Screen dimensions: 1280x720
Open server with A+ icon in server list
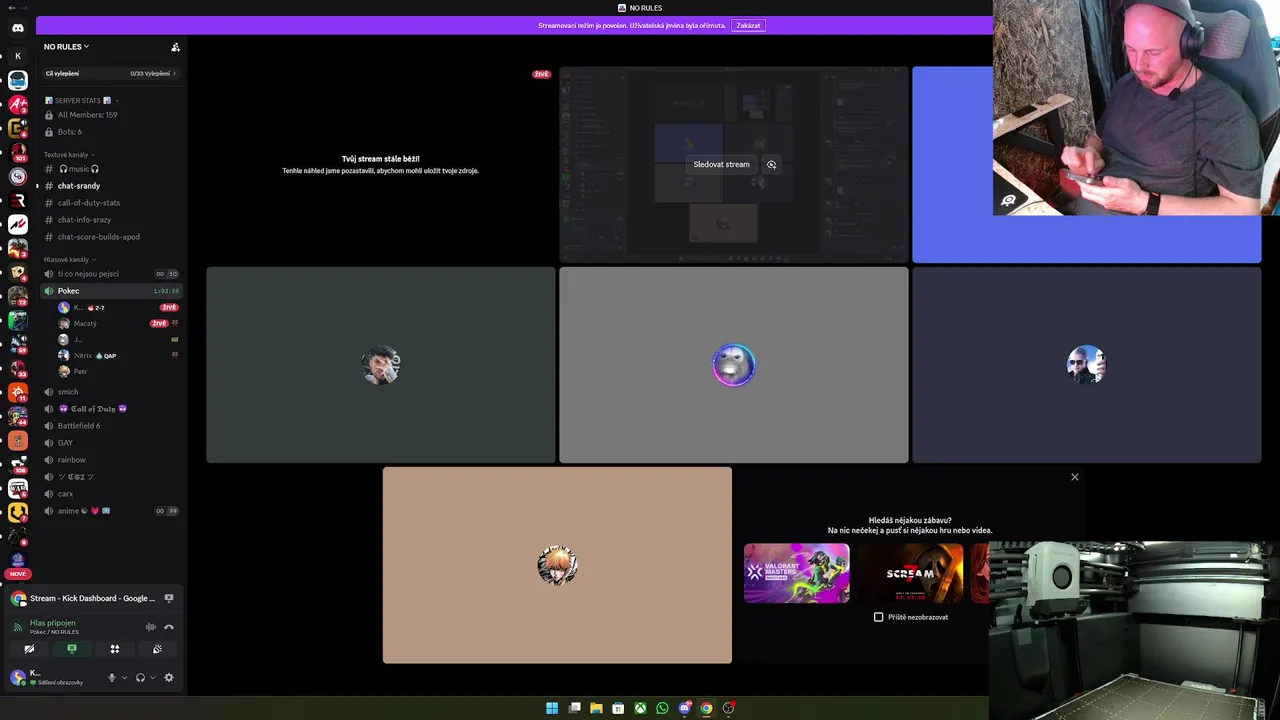17,104
